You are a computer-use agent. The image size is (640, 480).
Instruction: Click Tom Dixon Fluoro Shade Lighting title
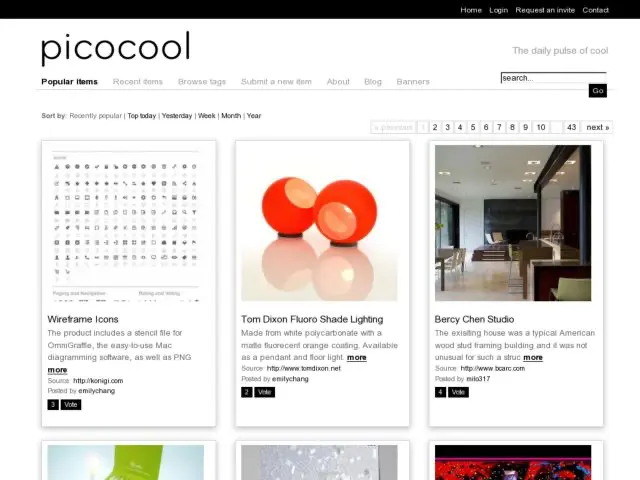[312, 319]
